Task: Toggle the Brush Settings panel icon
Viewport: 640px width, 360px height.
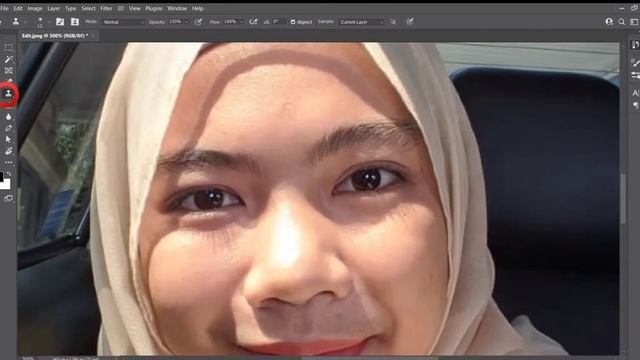Action: click(x=60, y=22)
